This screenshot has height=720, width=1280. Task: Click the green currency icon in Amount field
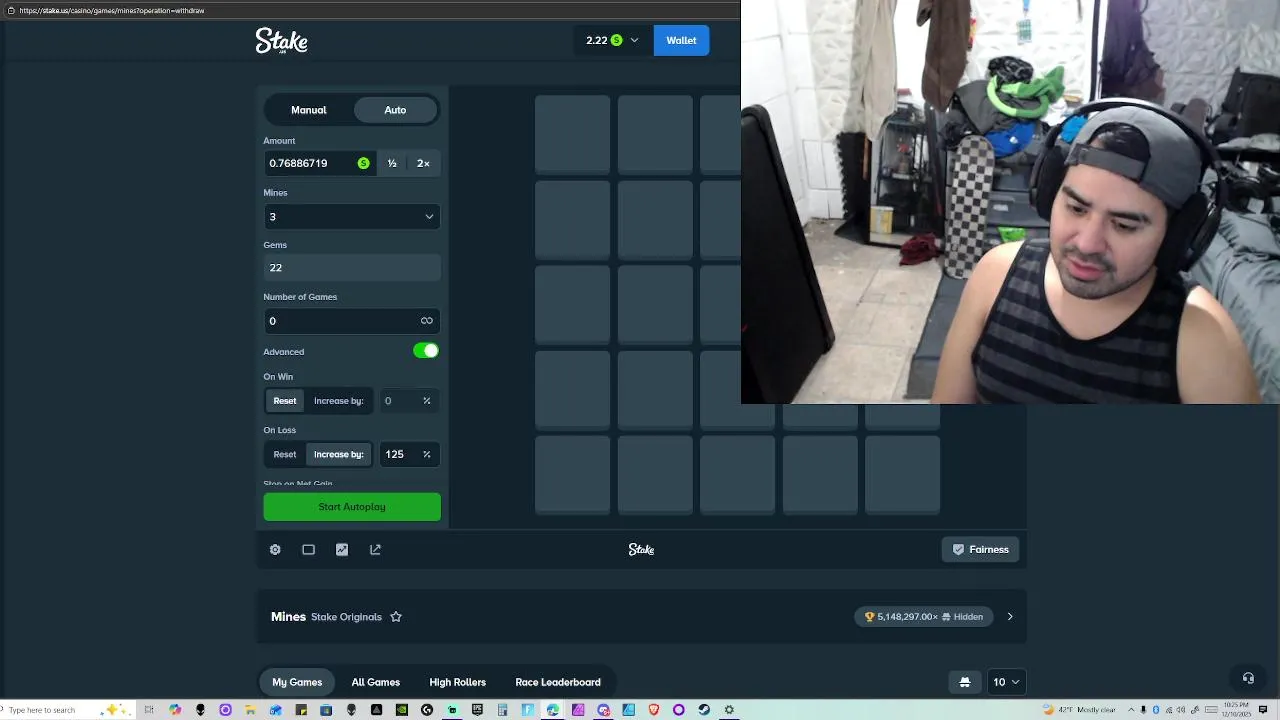(363, 163)
